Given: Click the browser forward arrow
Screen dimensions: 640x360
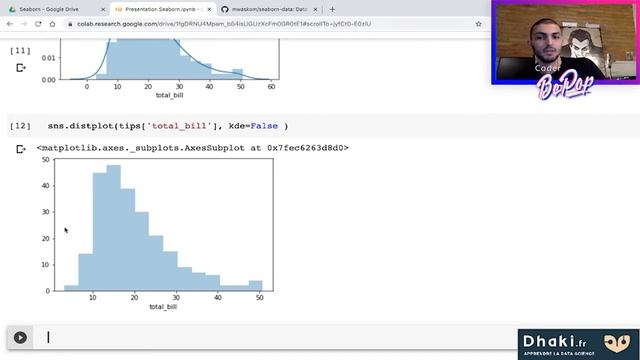Looking at the screenshot, I should [x=24, y=24].
